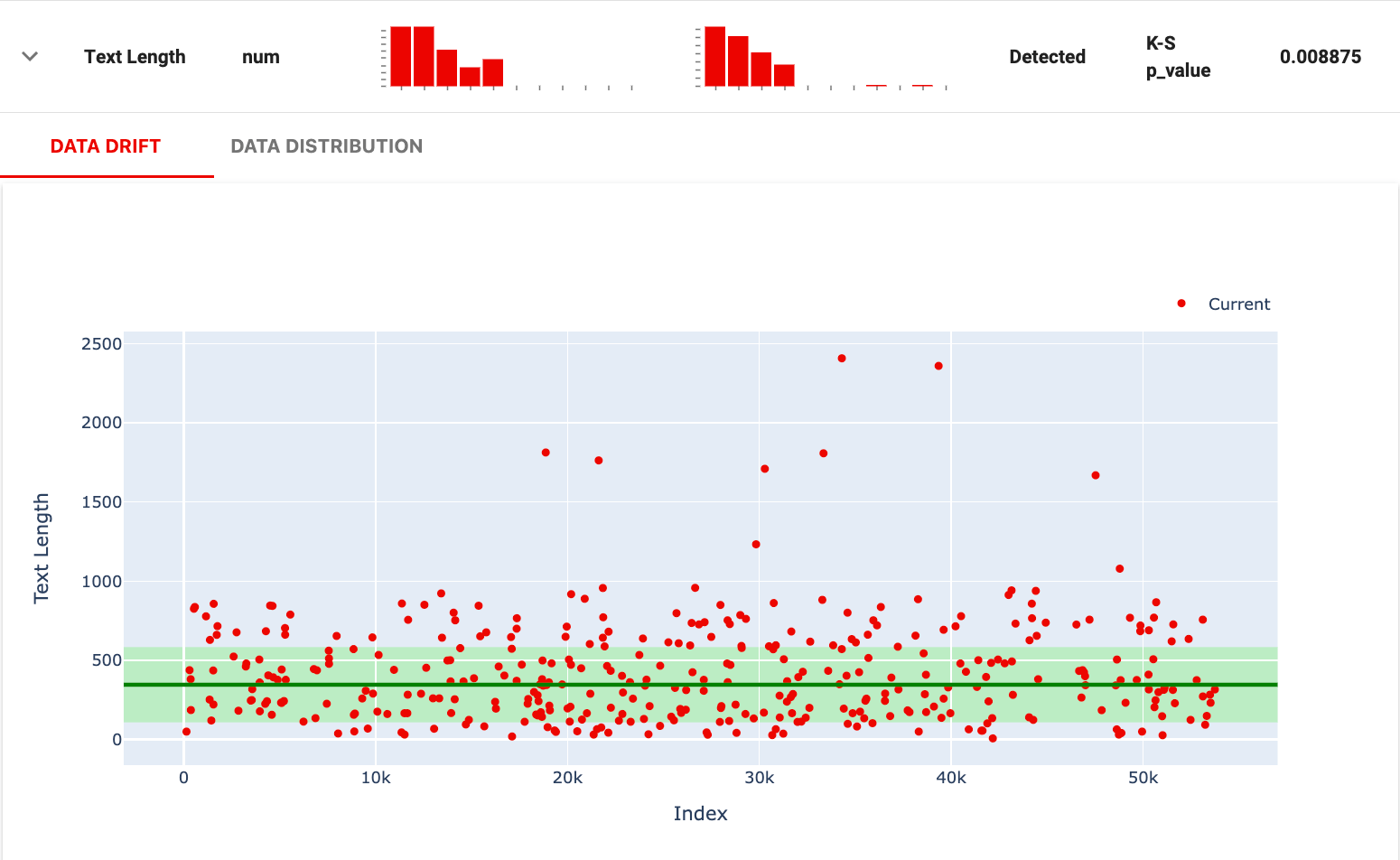Click the red Current legend marker
This screenshot has width=1400, height=860.
coord(1180,304)
